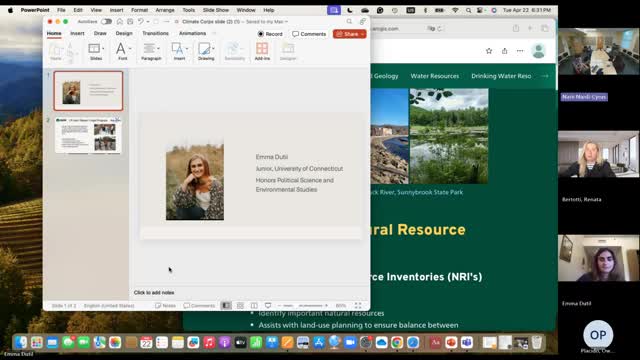Switch to the Design ribbon tab
640x360 pixels.
tap(124, 33)
